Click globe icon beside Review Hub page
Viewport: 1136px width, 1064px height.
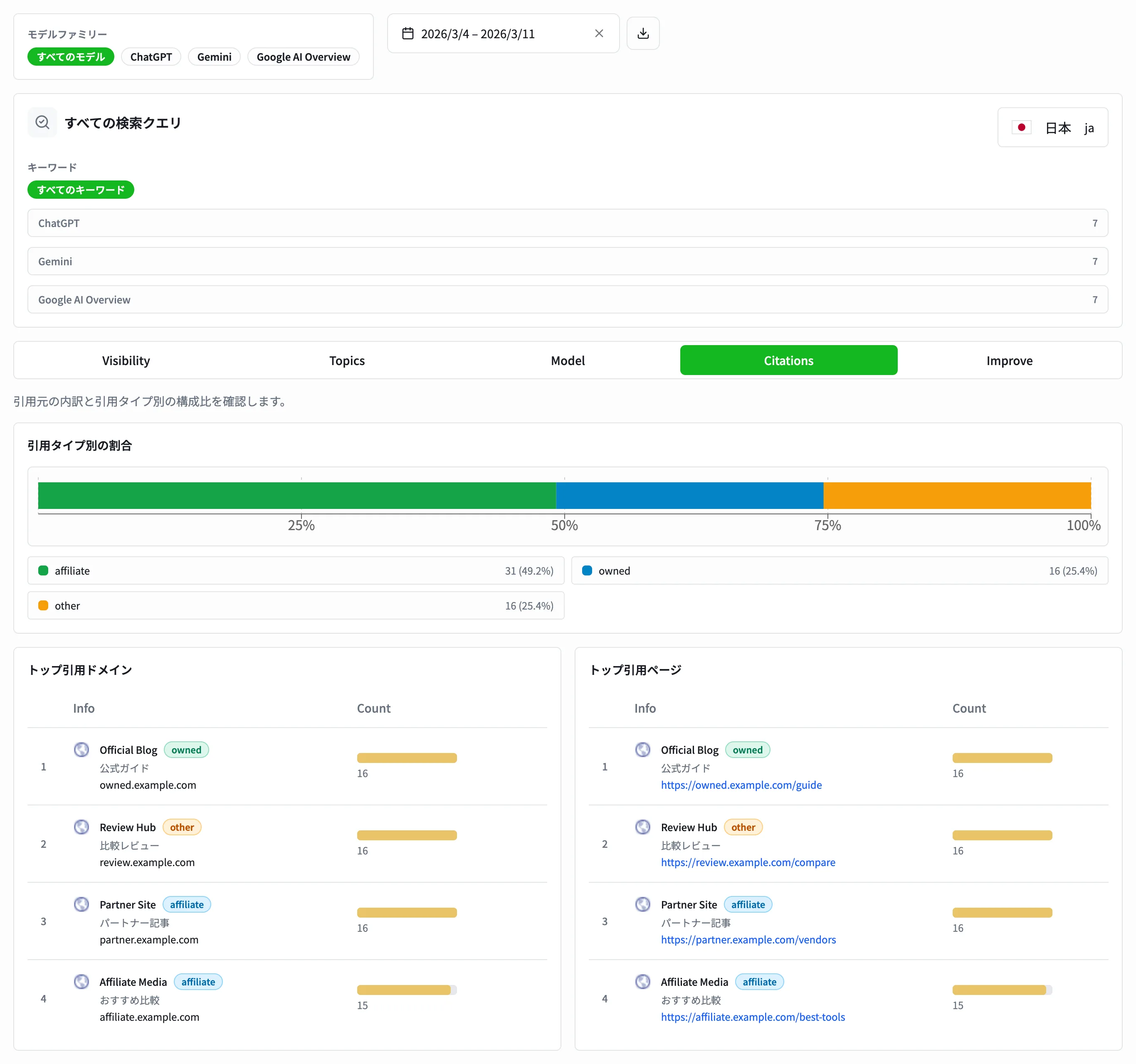[x=643, y=826]
